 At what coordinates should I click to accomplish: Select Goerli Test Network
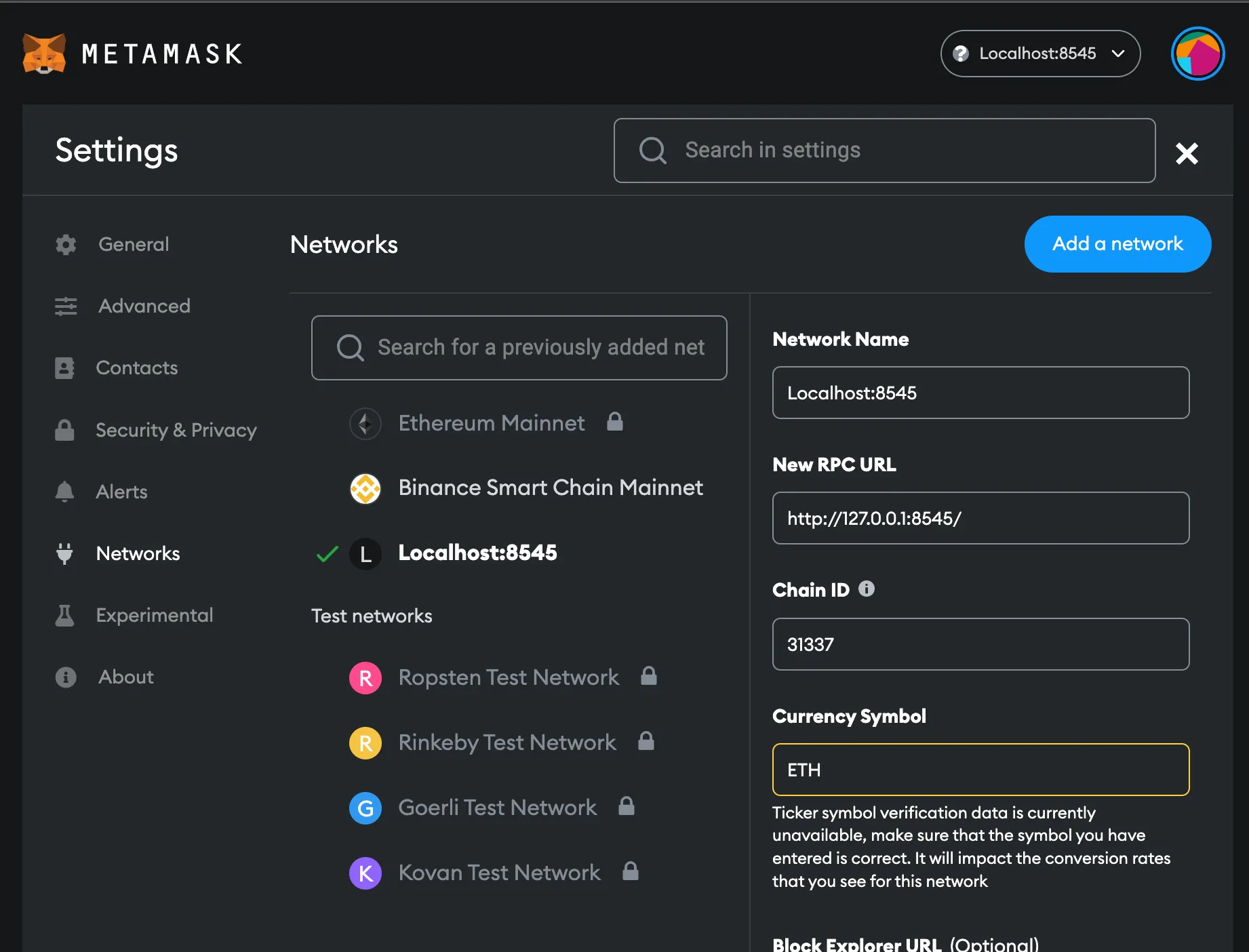click(497, 808)
